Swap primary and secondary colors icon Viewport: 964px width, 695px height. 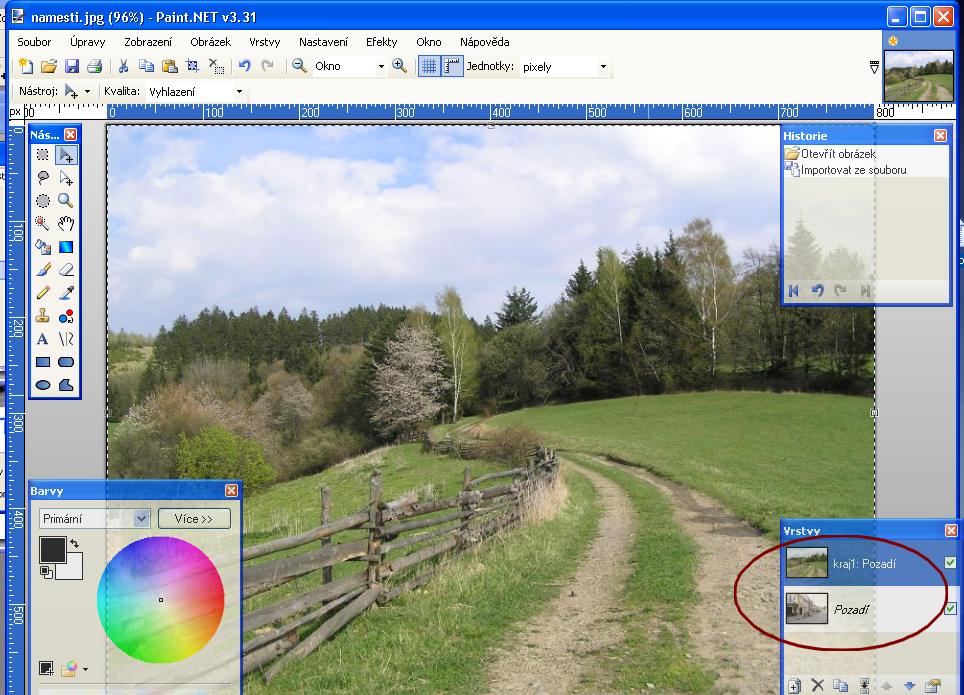73,543
